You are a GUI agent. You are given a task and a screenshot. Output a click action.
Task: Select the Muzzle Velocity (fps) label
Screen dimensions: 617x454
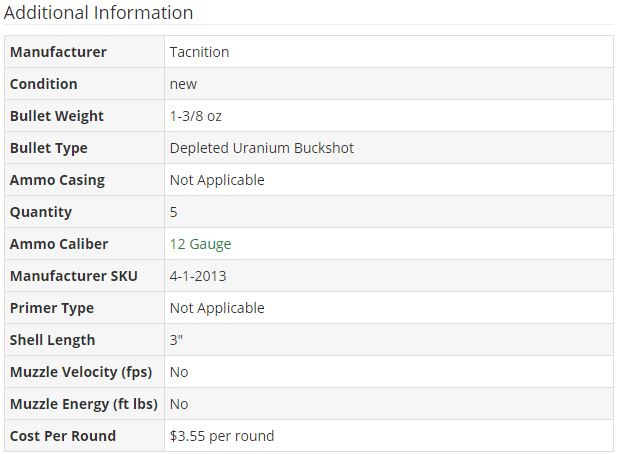tap(81, 372)
